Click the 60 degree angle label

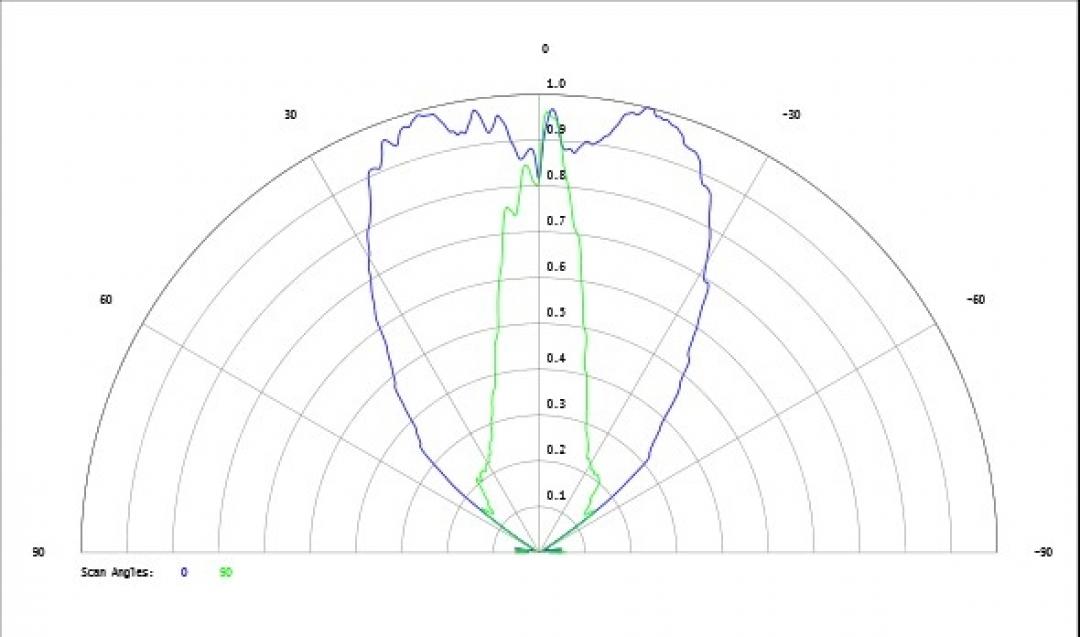pos(105,300)
